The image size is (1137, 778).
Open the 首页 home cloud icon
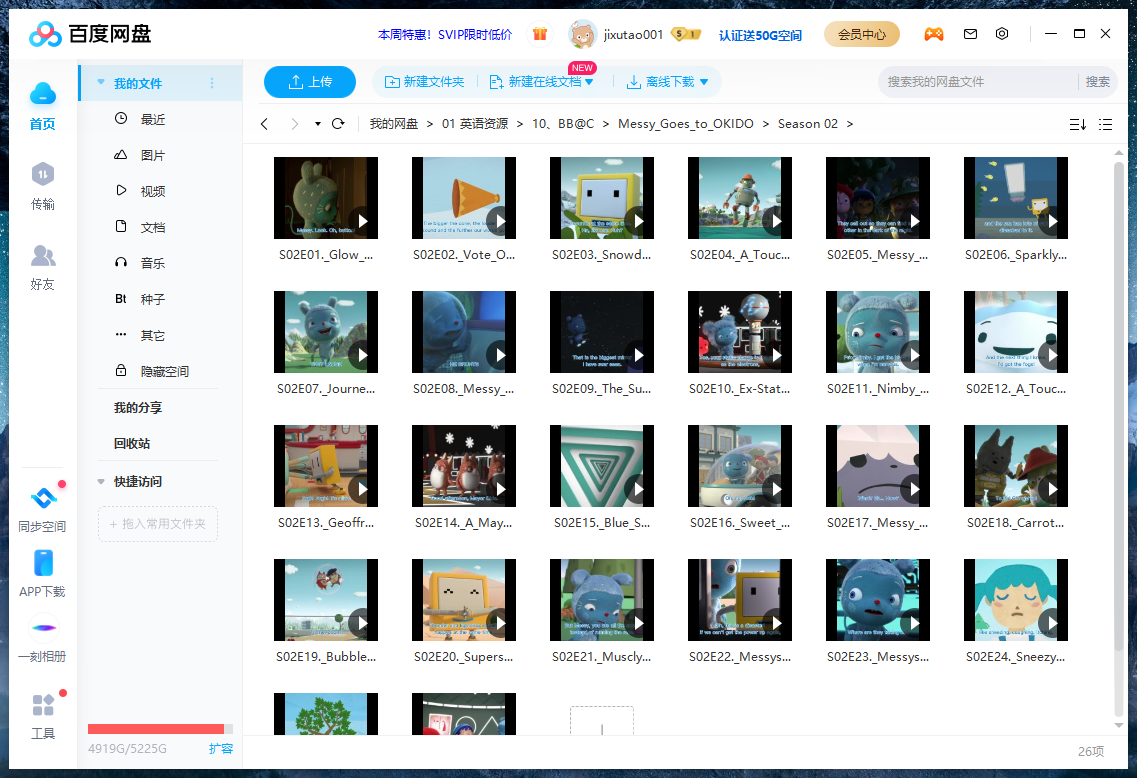43,94
